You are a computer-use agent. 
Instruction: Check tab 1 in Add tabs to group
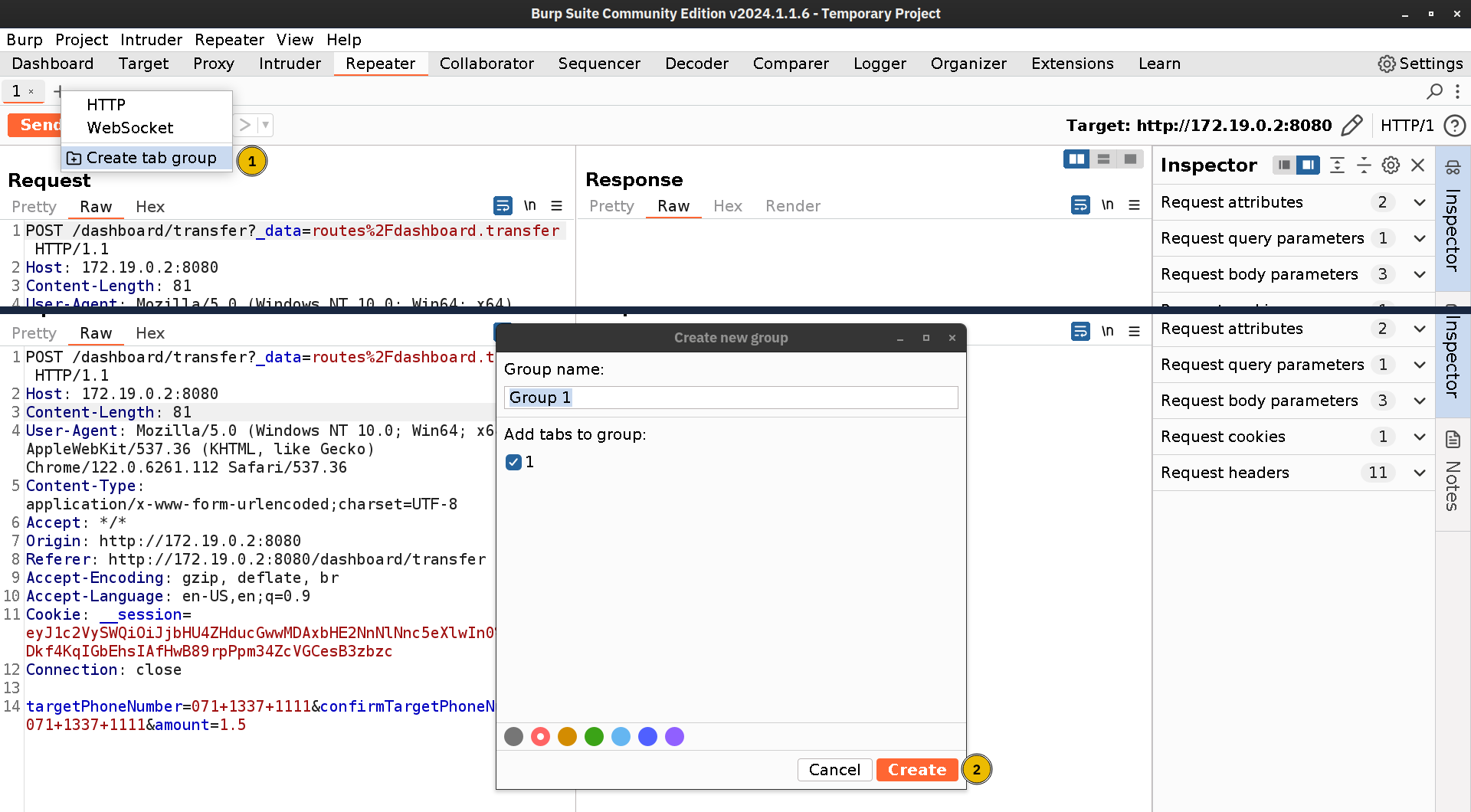click(514, 462)
